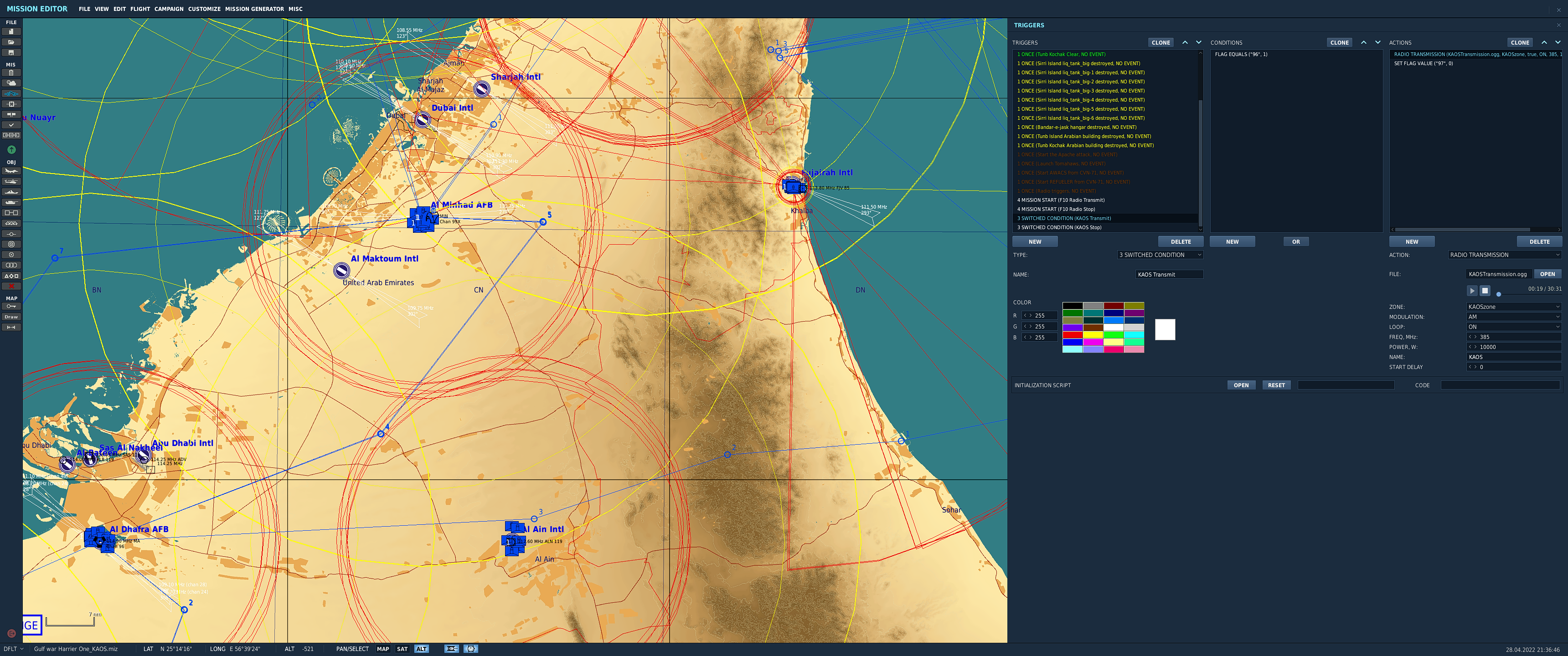The image size is (1568, 656).
Task: Open the weather settings cloud icon
Action: pyautogui.click(x=11, y=83)
